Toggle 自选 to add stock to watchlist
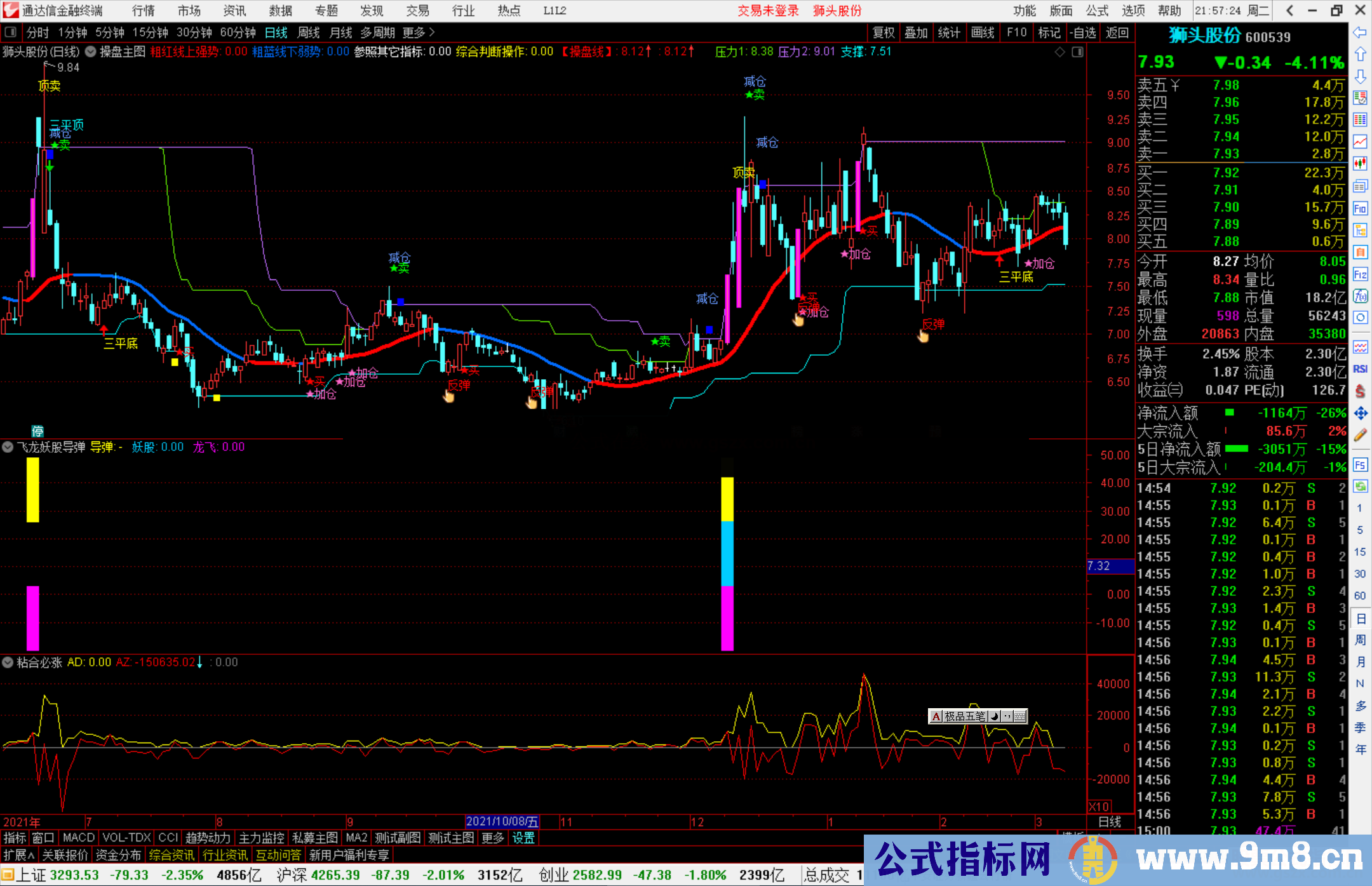The height and width of the screenshot is (886, 1372). point(1084,32)
